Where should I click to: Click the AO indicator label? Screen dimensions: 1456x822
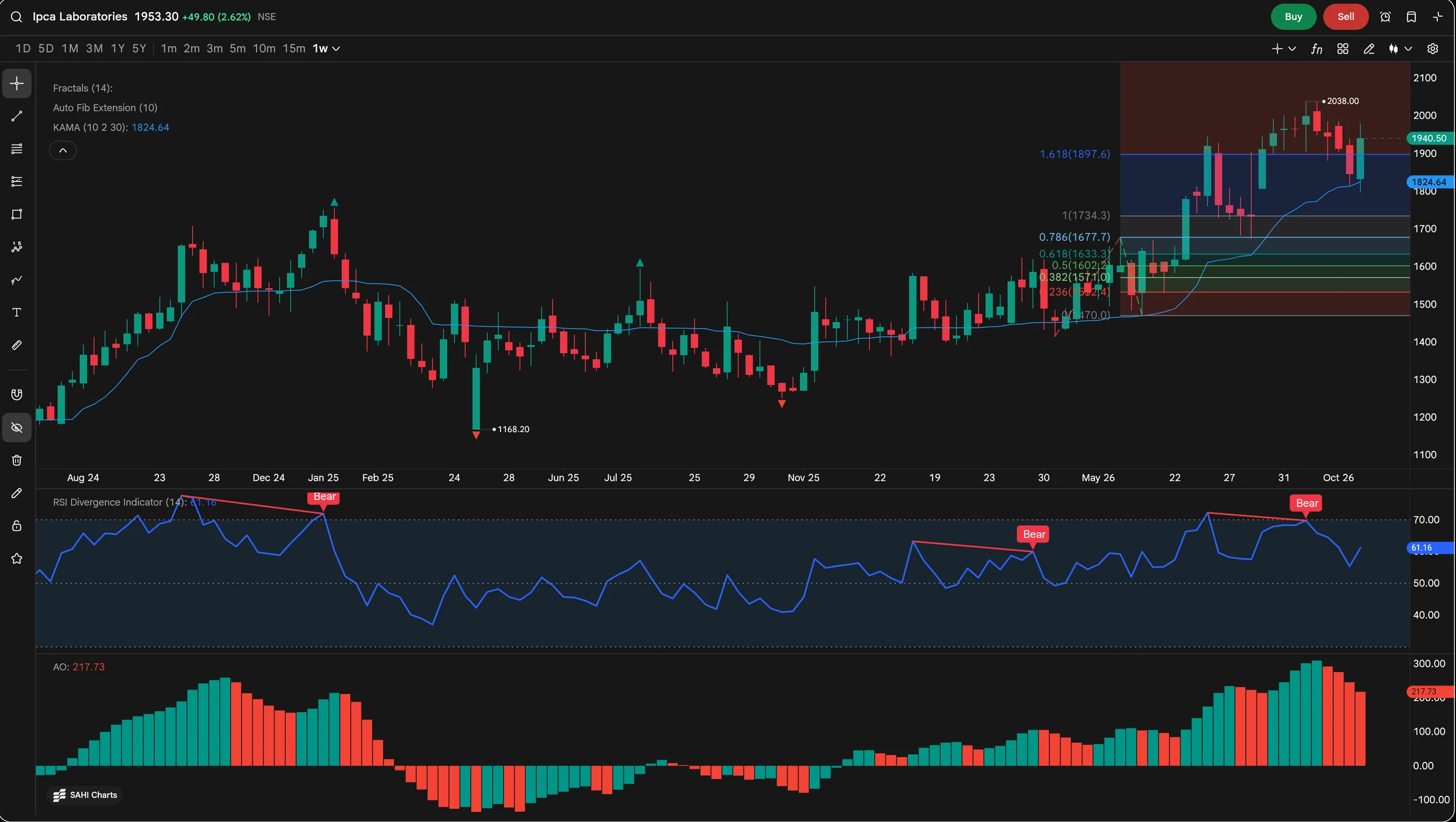(x=61, y=667)
